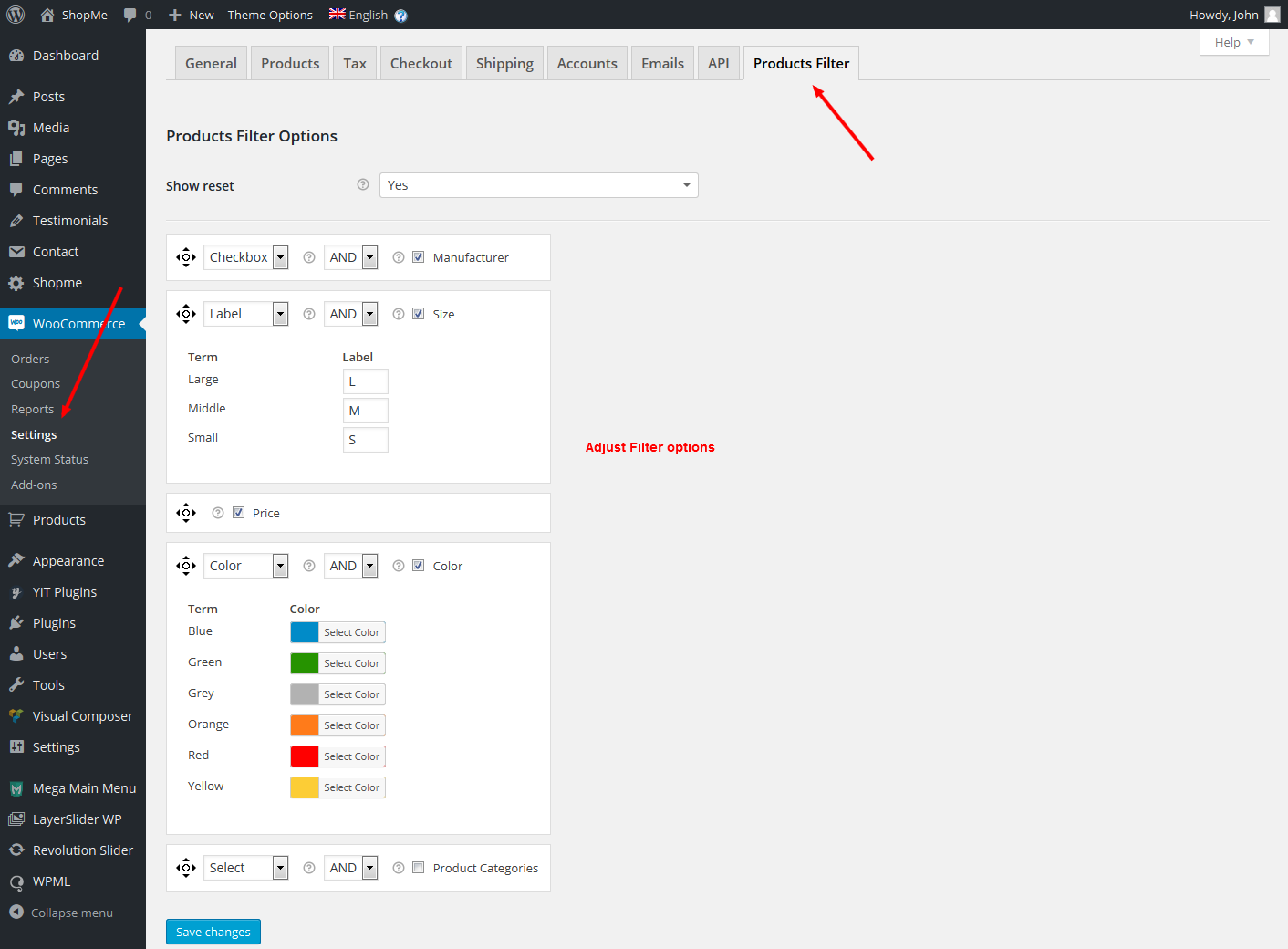1288x949 pixels.
Task: Click the WPML language help icon in admin bar
Action: point(400,16)
